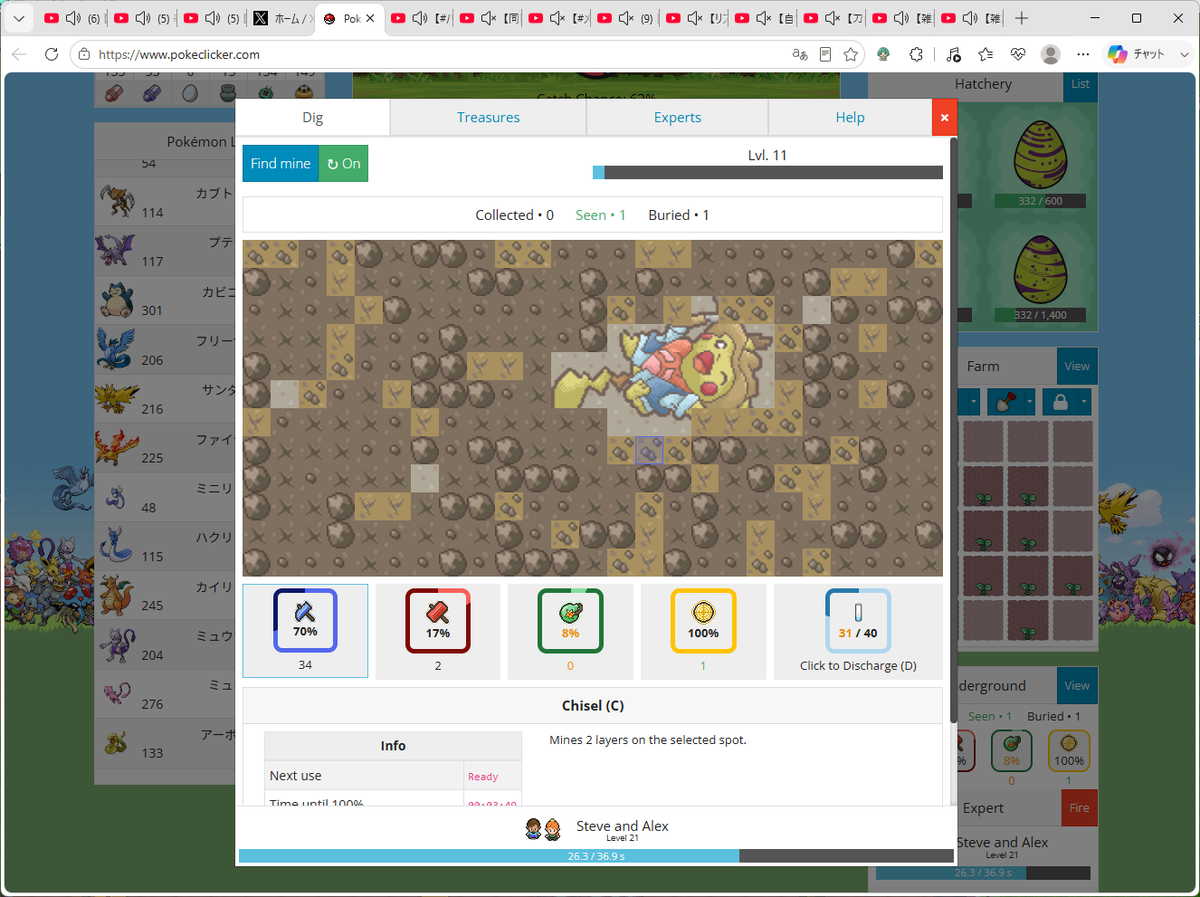The height and width of the screenshot is (897, 1200).
Task: Click the Lvl. 11 progress bar
Action: coord(768,172)
